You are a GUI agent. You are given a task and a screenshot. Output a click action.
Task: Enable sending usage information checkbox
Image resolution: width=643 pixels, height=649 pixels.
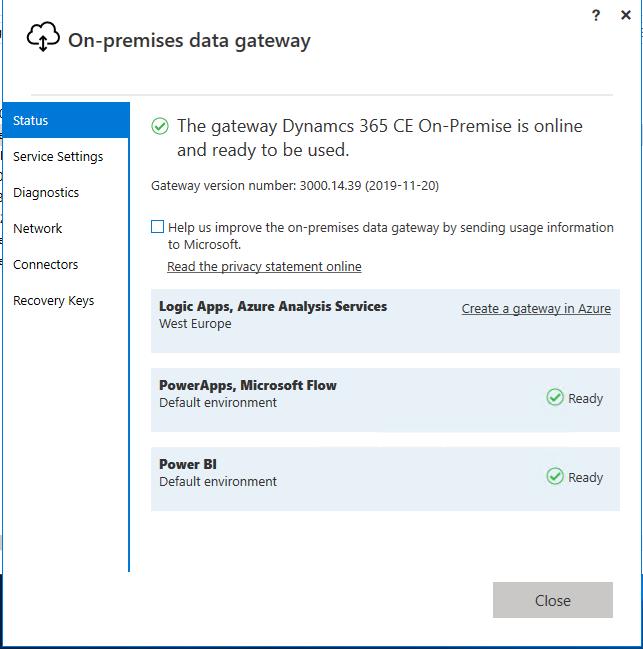157,227
